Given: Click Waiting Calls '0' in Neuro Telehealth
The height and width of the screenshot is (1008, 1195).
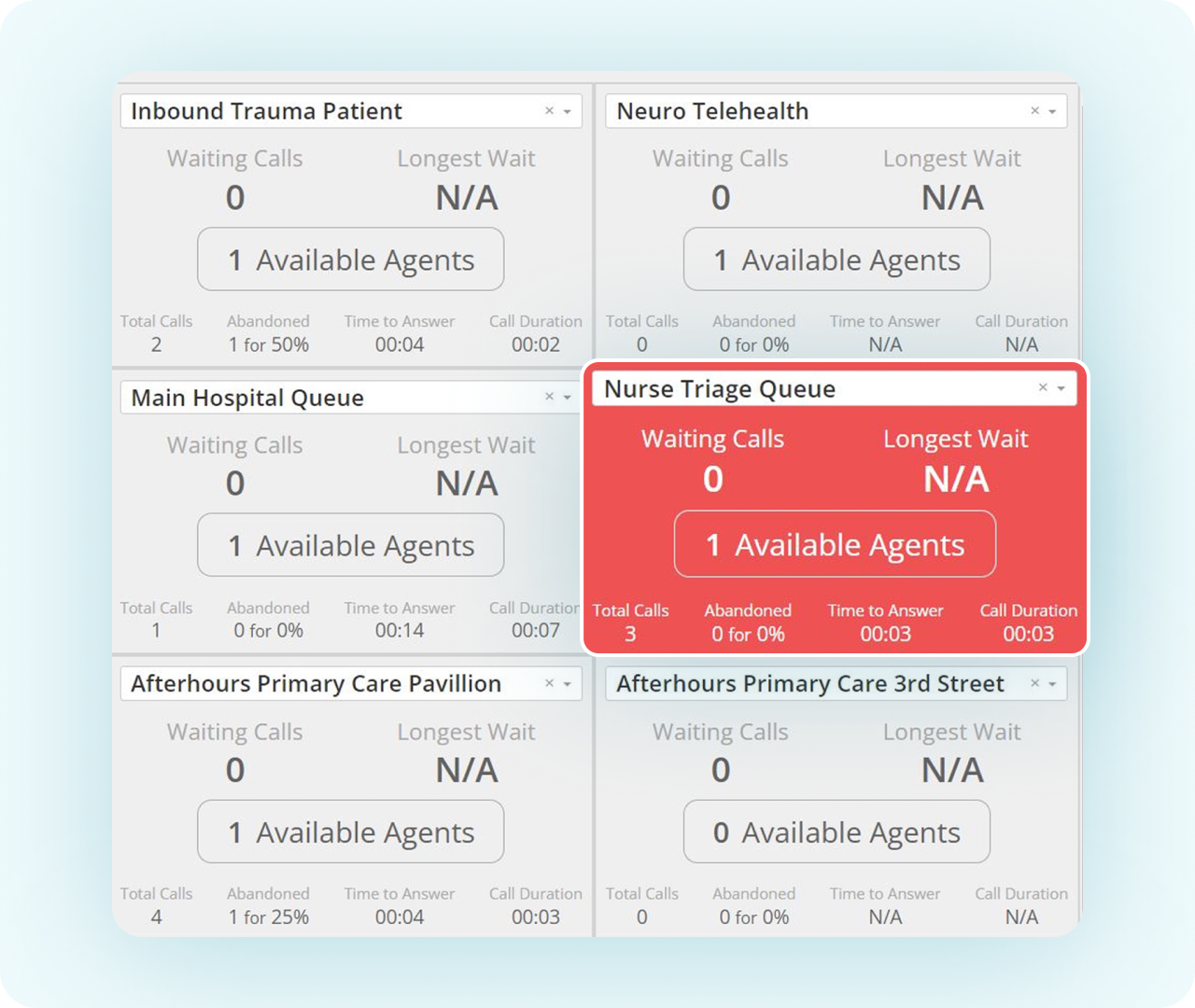Looking at the screenshot, I should click(x=721, y=198).
